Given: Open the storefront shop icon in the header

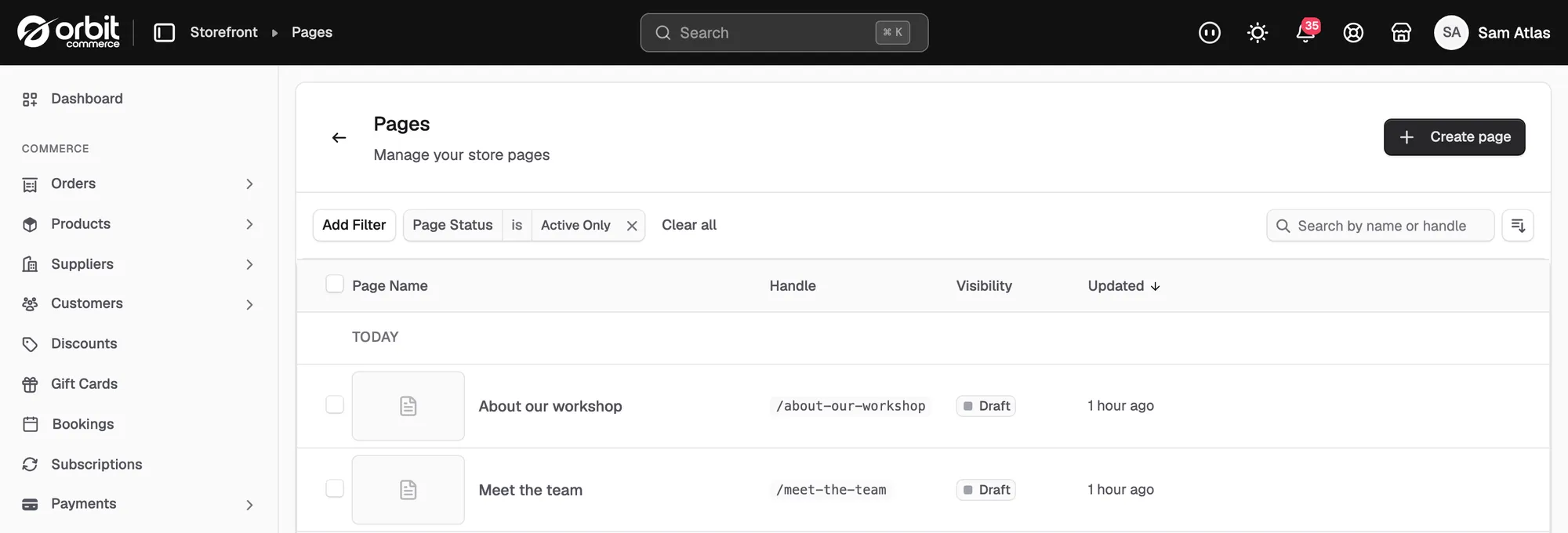Looking at the screenshot, I should pyautogui.click(x=1401, y=32).
